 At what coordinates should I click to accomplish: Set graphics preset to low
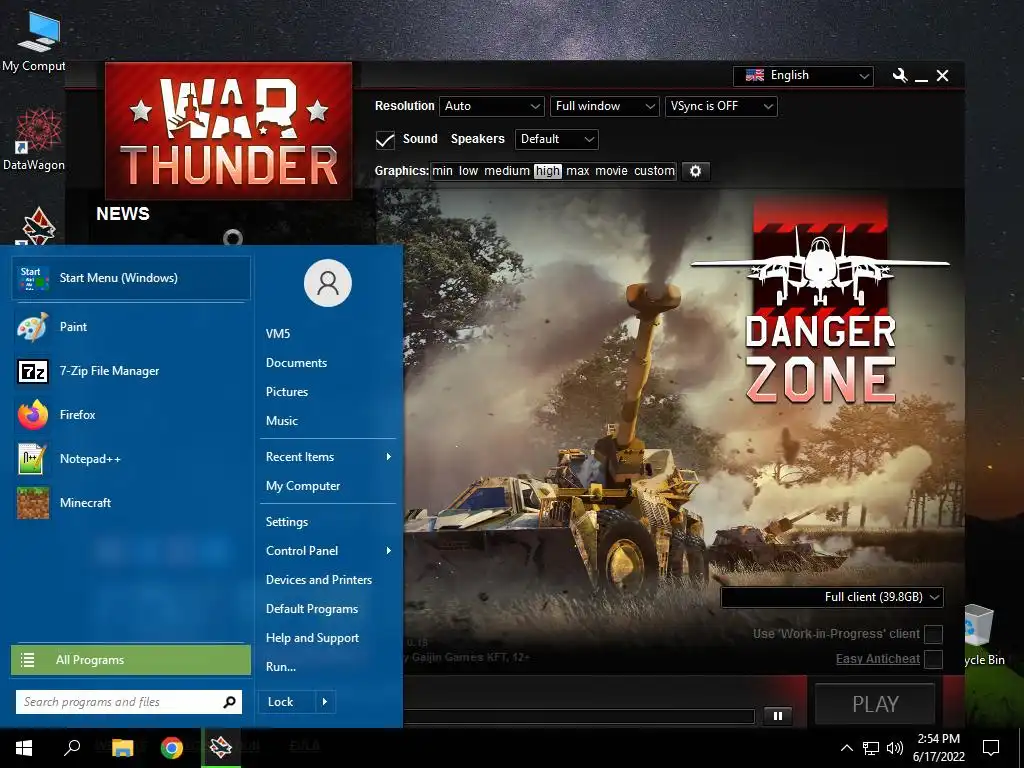point(468,171)
